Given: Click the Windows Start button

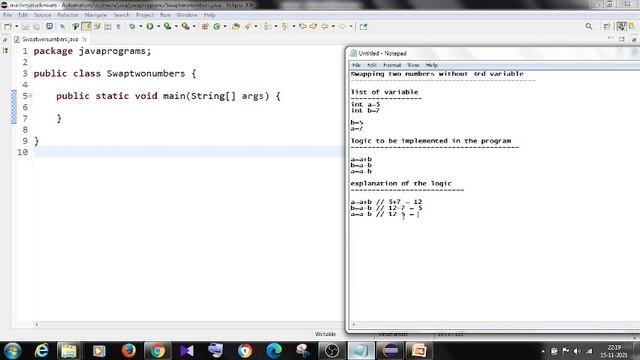Looking at the screenshot, I should coord(13,351).
